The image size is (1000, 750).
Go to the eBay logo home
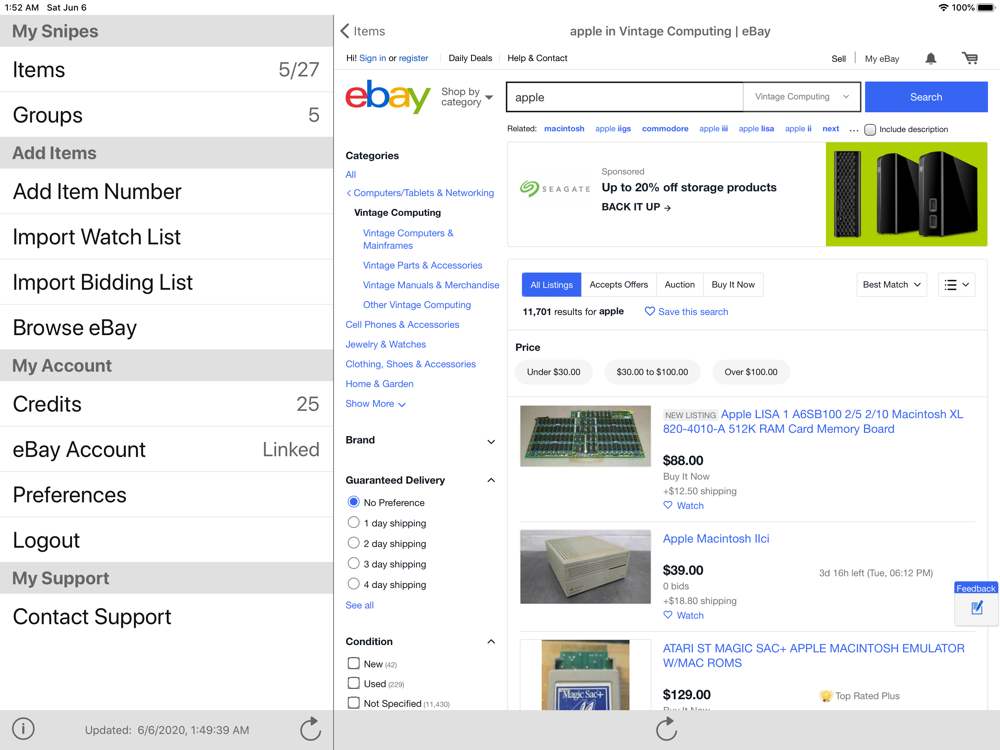click(388, 97)
